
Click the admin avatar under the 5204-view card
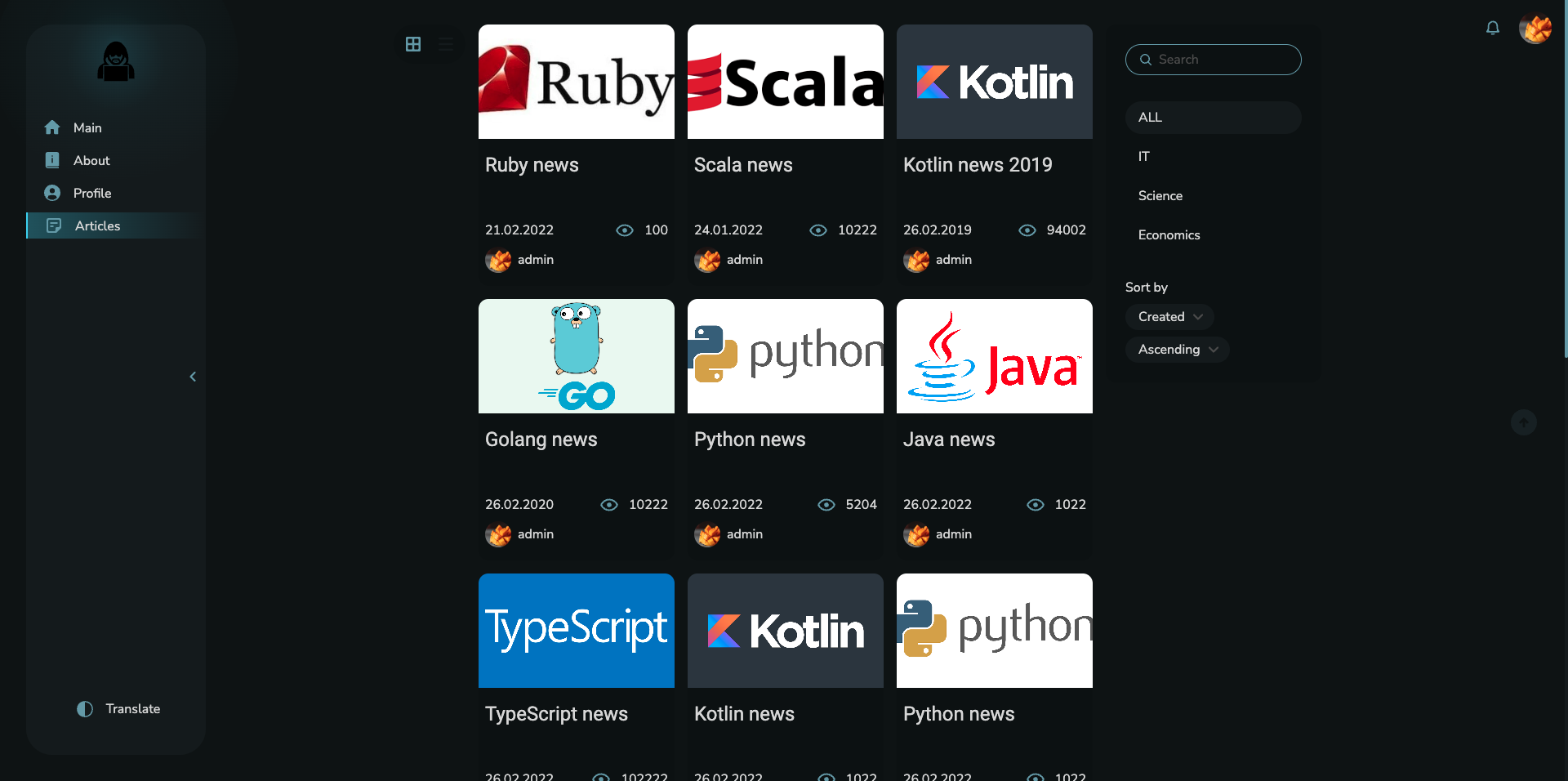(707, 534)
